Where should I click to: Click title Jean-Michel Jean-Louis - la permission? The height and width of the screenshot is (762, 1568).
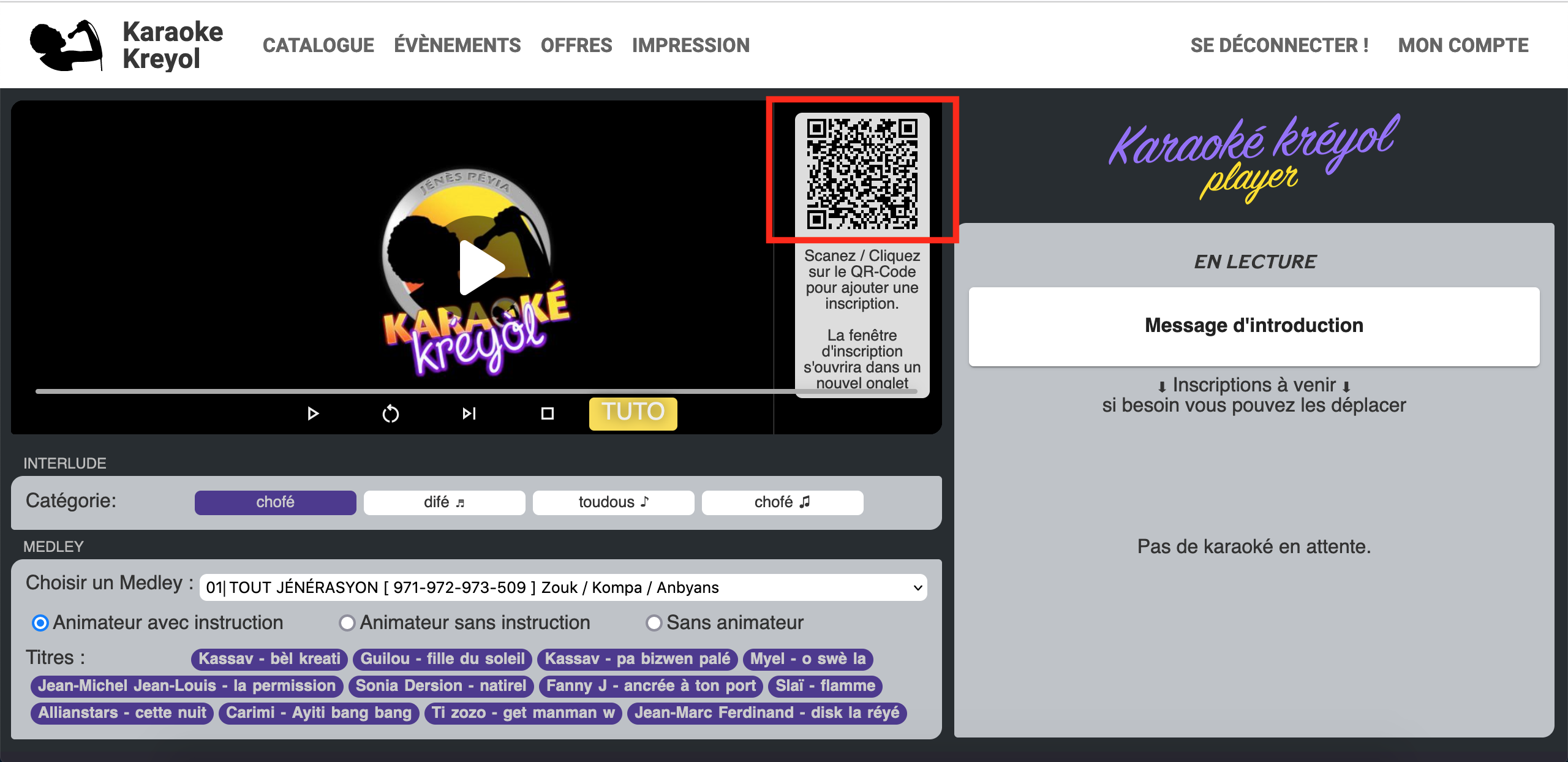(x=187, y=686)
